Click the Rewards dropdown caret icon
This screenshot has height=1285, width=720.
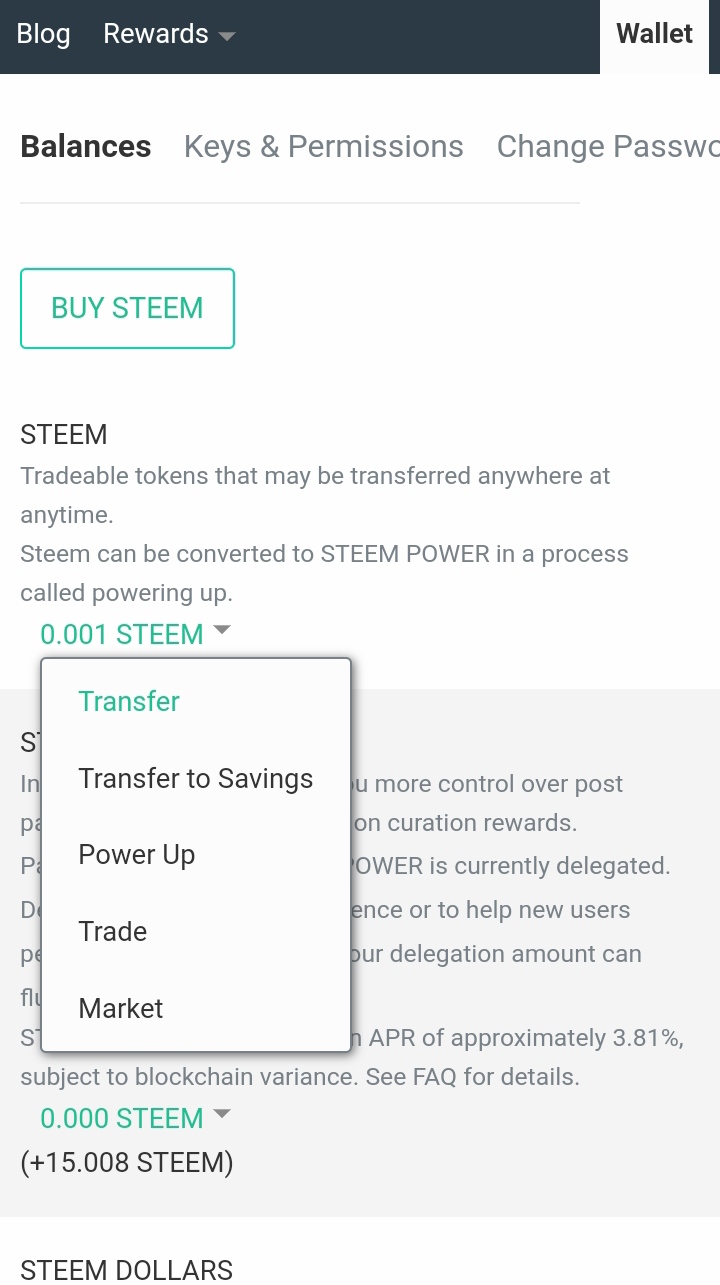pyautogui.click(x=227, y=36)
